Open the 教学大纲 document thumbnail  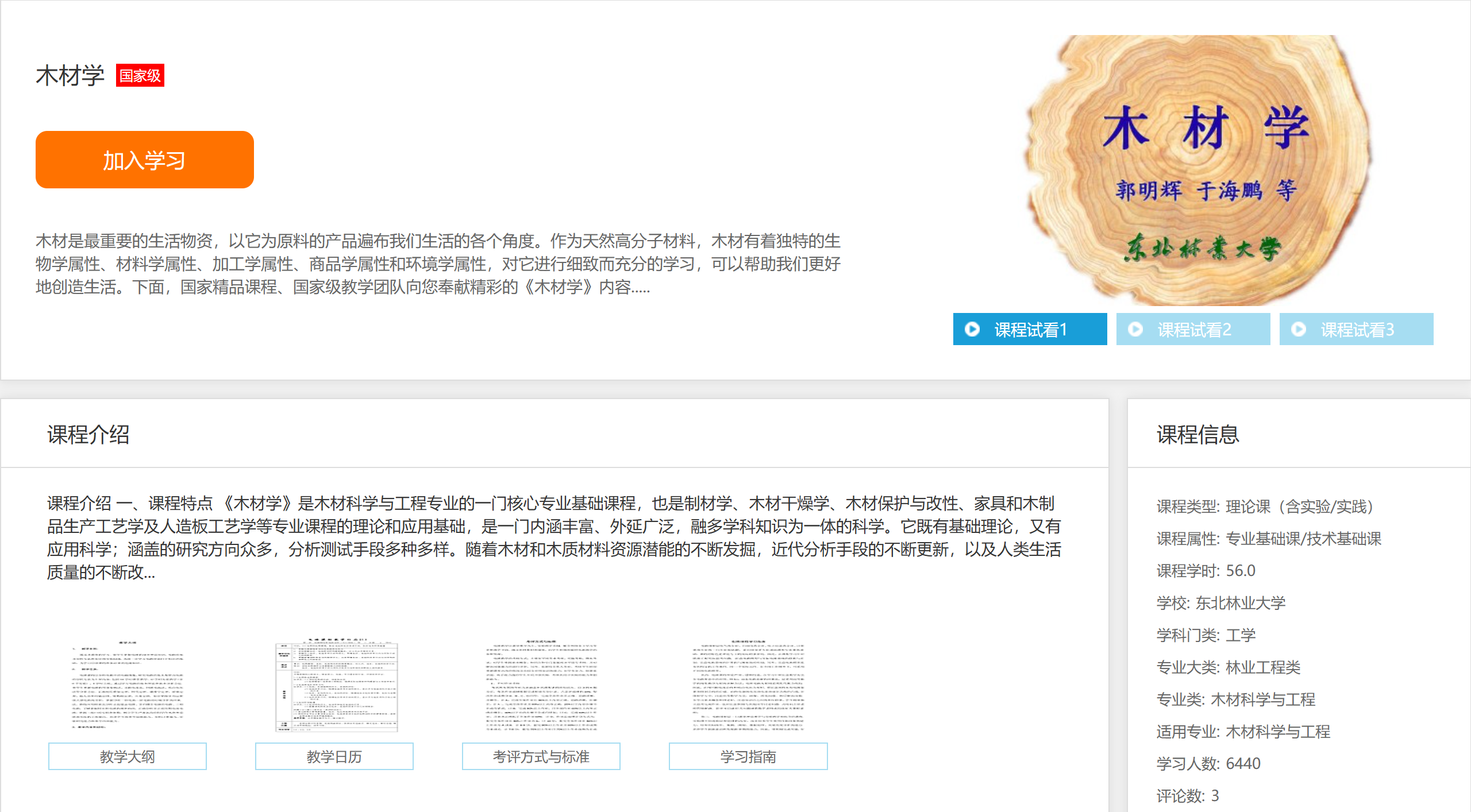(x=127, y=685)
